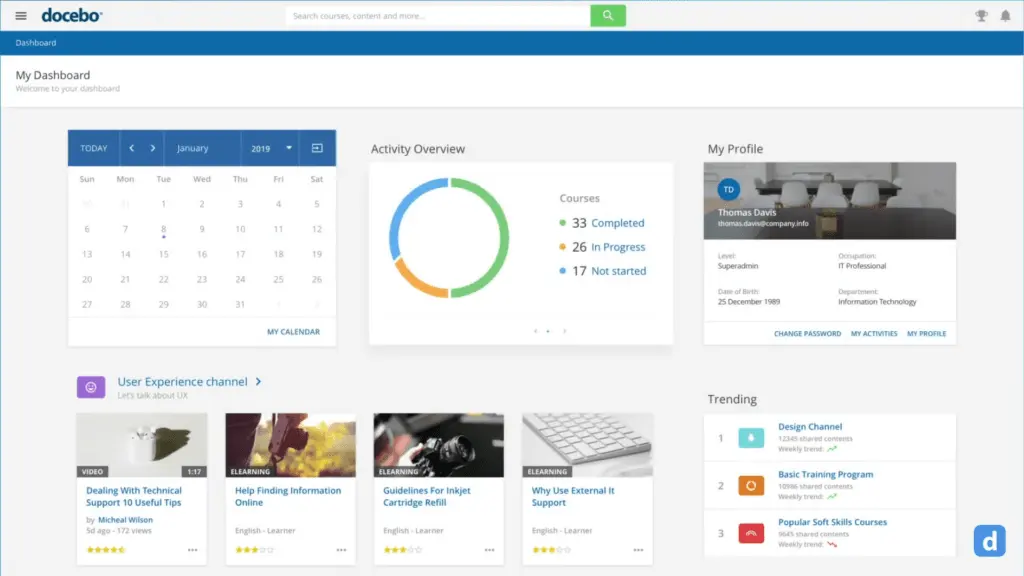The height and width of the screenshot is (576, 1024).
Task: Open the trophy gamification icon
Action: point(981,16)
